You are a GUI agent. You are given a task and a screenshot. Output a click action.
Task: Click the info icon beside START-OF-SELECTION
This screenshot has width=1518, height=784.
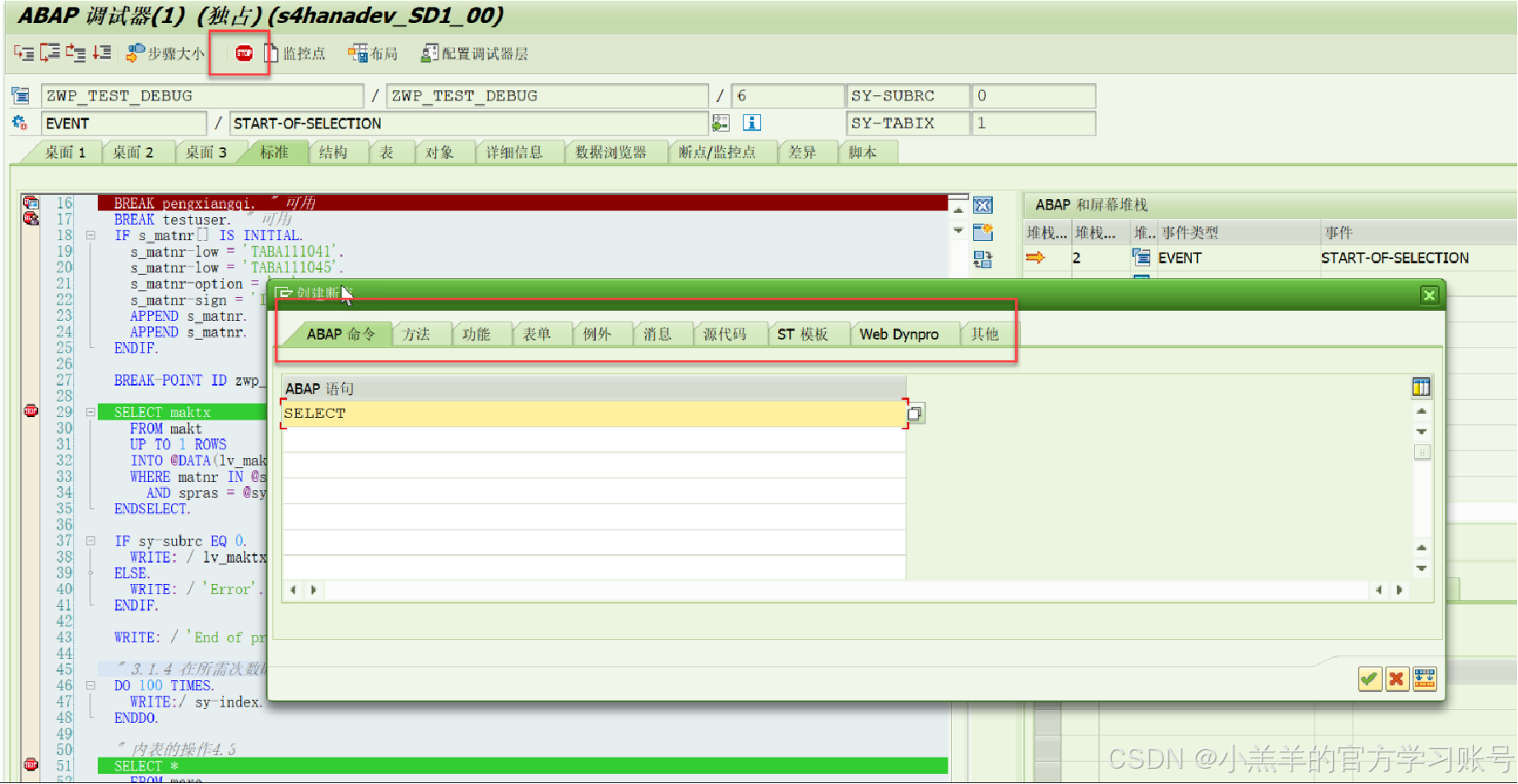pyautogui.click(x=751, y=123)
